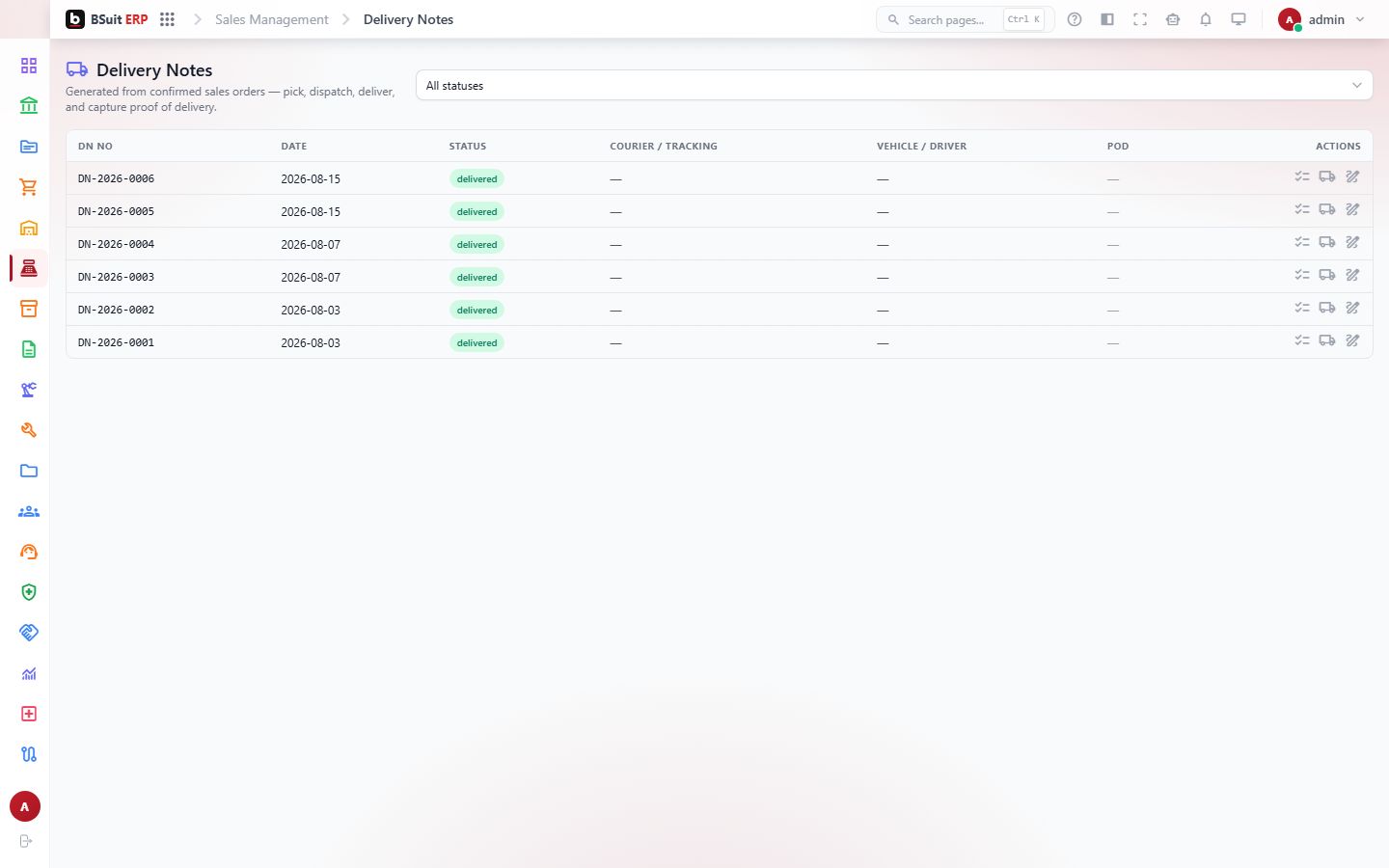Open the blue folder icon in sidebar
The width and height of the screenshot is (1389, 868).
tap(29, 471)
